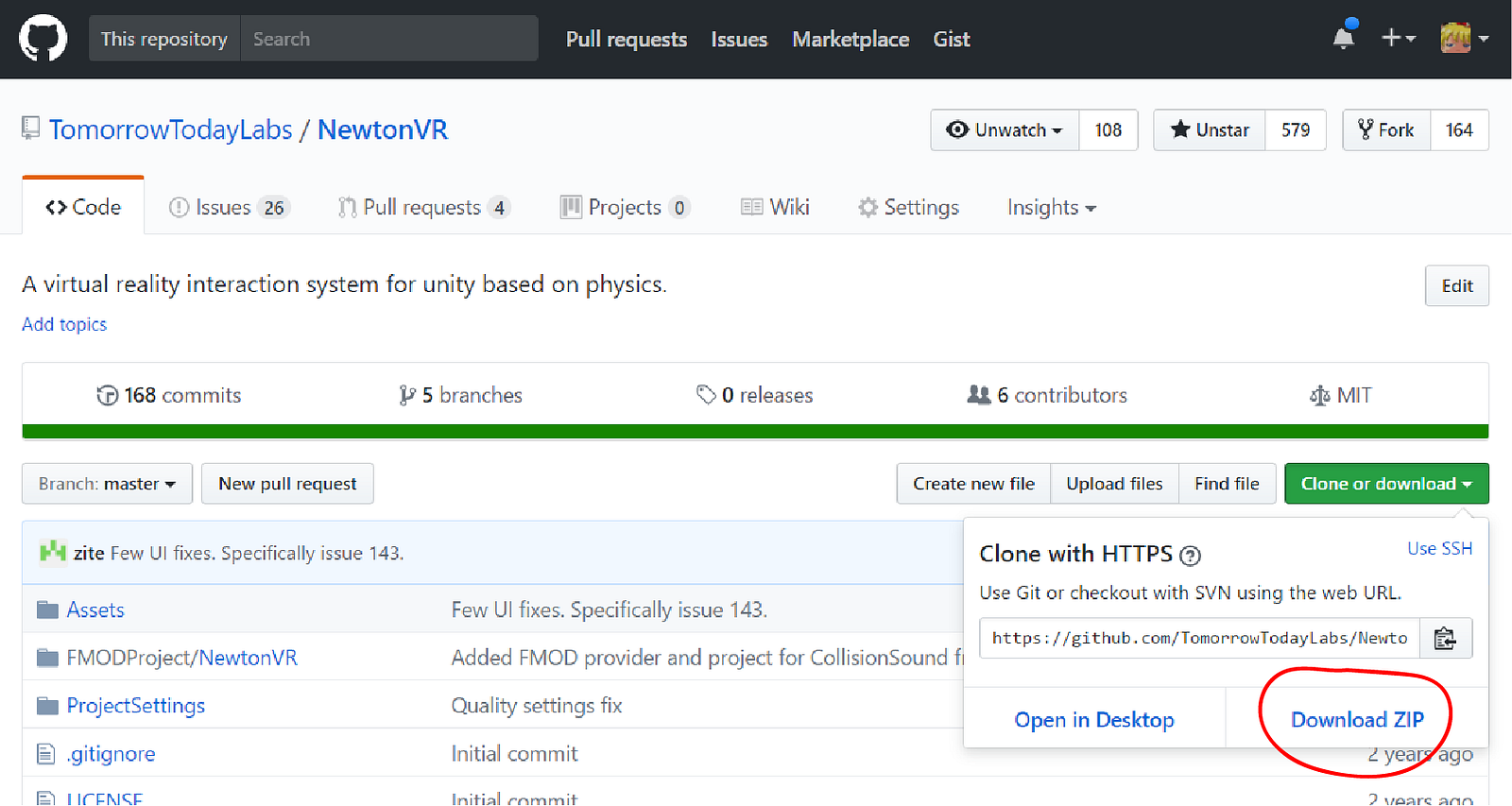Click the FMODProject folder icon
The height and width of the screenshot is (806, 1512).
pyautogui.click(x=47, y=658)
